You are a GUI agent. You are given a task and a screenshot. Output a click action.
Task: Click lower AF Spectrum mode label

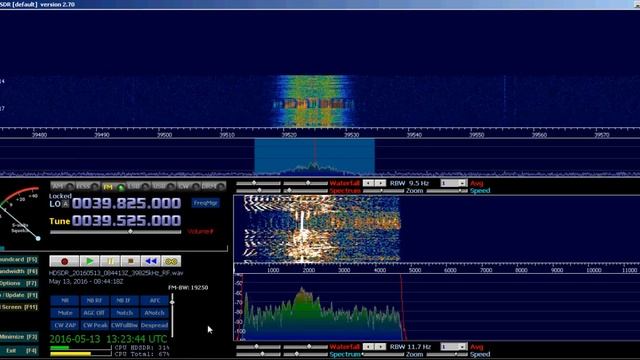[345, 354]
